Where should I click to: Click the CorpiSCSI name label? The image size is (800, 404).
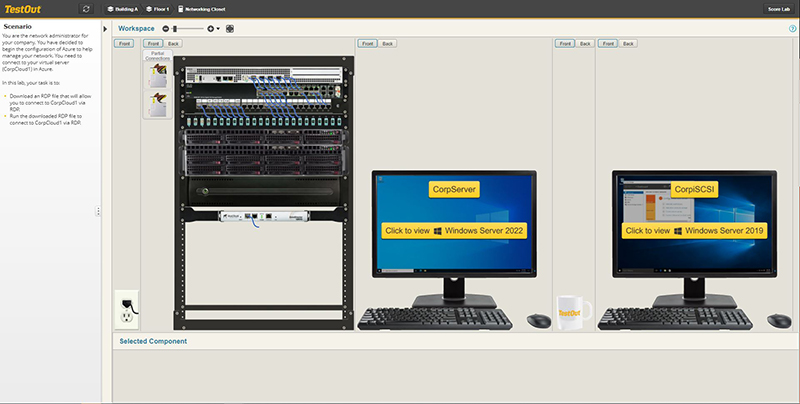coord(694,189)
